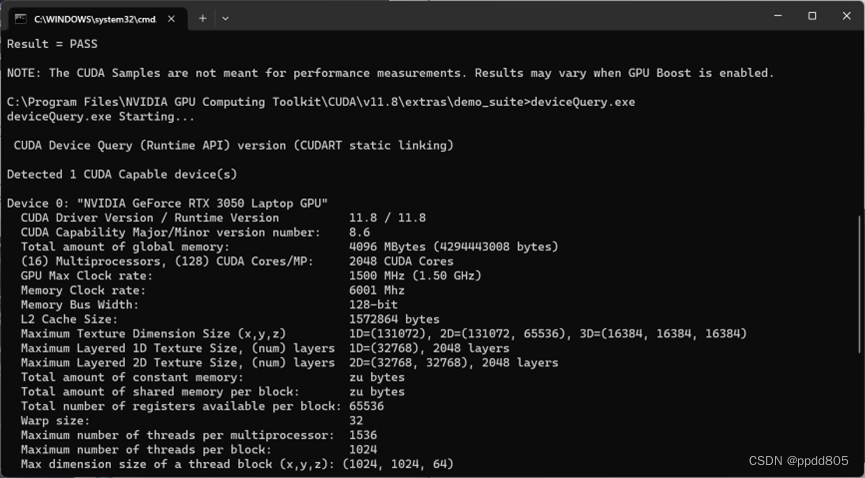Screen dimensions: 865x478
Task: Click 'Total amount of constant memory' label
Action: (x=132, y=377)
